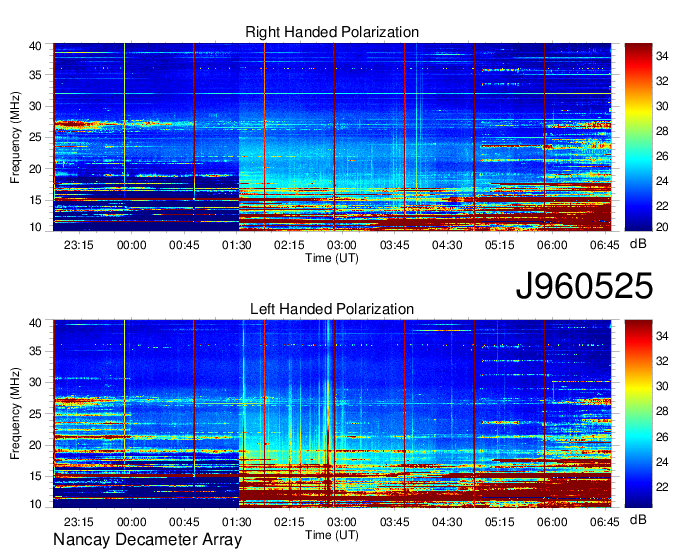The height and width of the screenshot is (552, 680).
Task: Click the "40" frequency tick of the Left Handed plot
Action: pyautogui.click(x=35, y=323)
